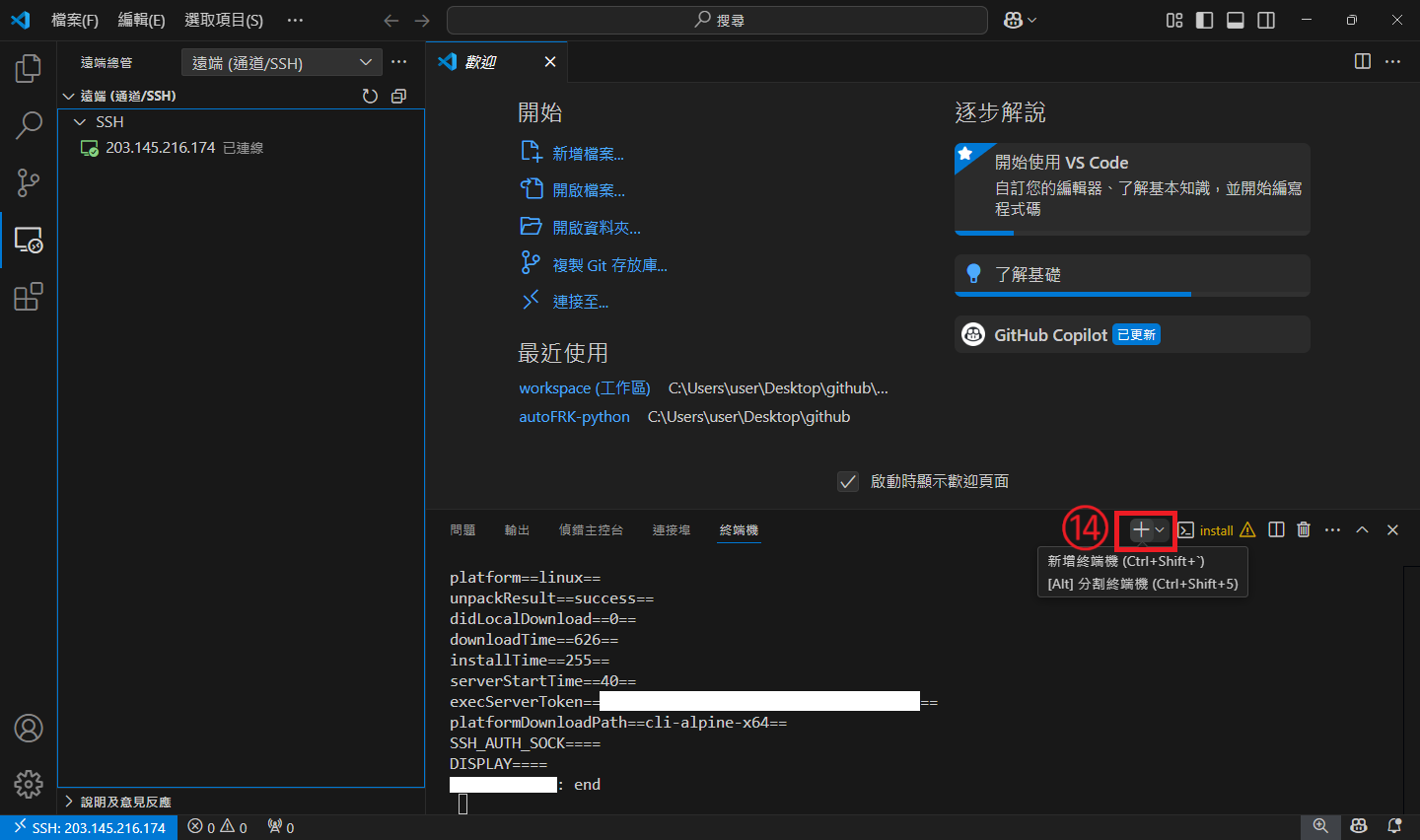Image resolution: width=1420 pixels, height=840 pixels.
Task: Select the install terminal entry
Action: [1216, 530]
